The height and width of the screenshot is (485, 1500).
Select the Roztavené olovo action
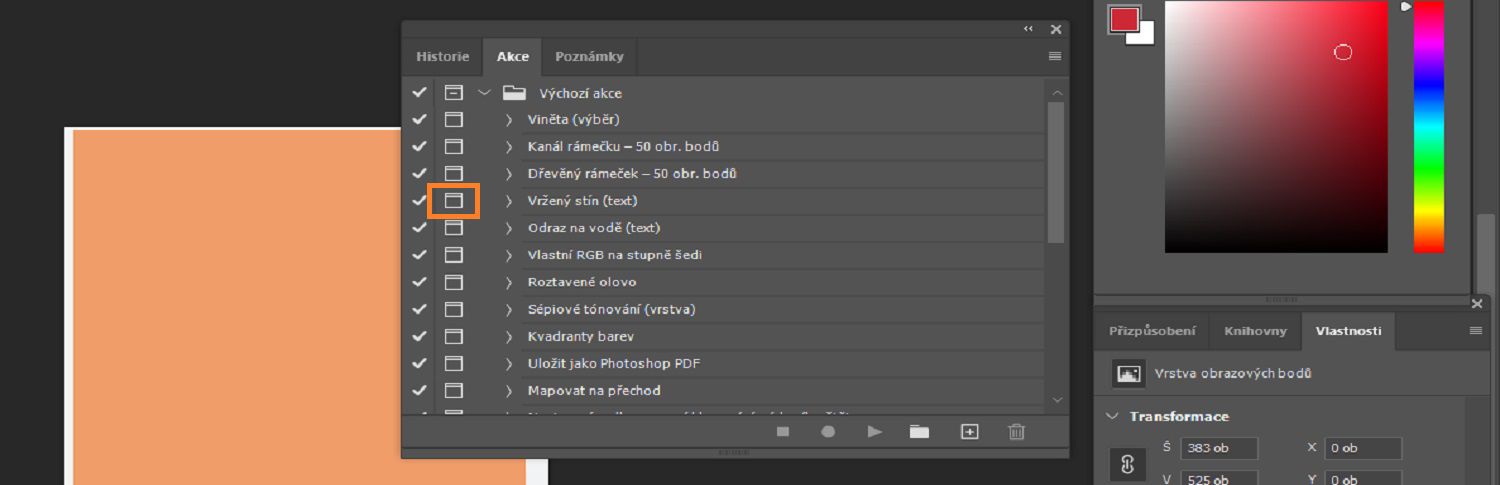(582, 282)
